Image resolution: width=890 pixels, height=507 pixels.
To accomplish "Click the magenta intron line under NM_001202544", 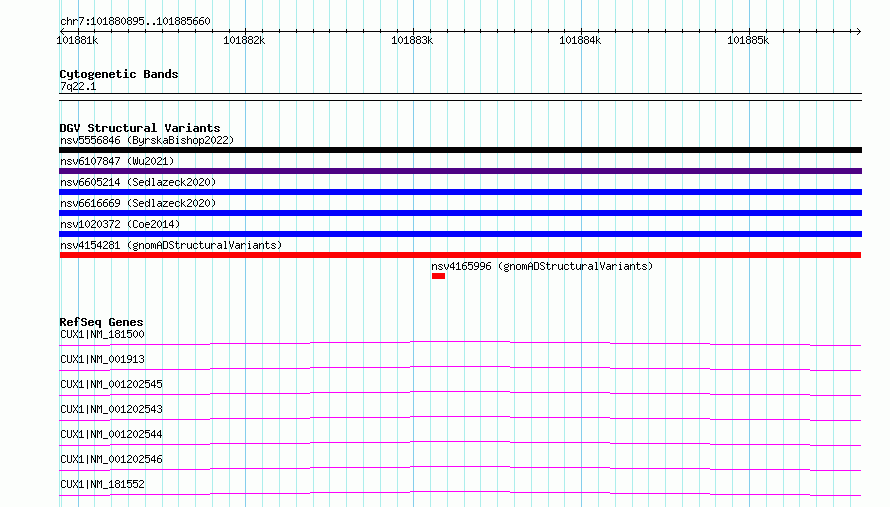I will [x=460, y=443].
